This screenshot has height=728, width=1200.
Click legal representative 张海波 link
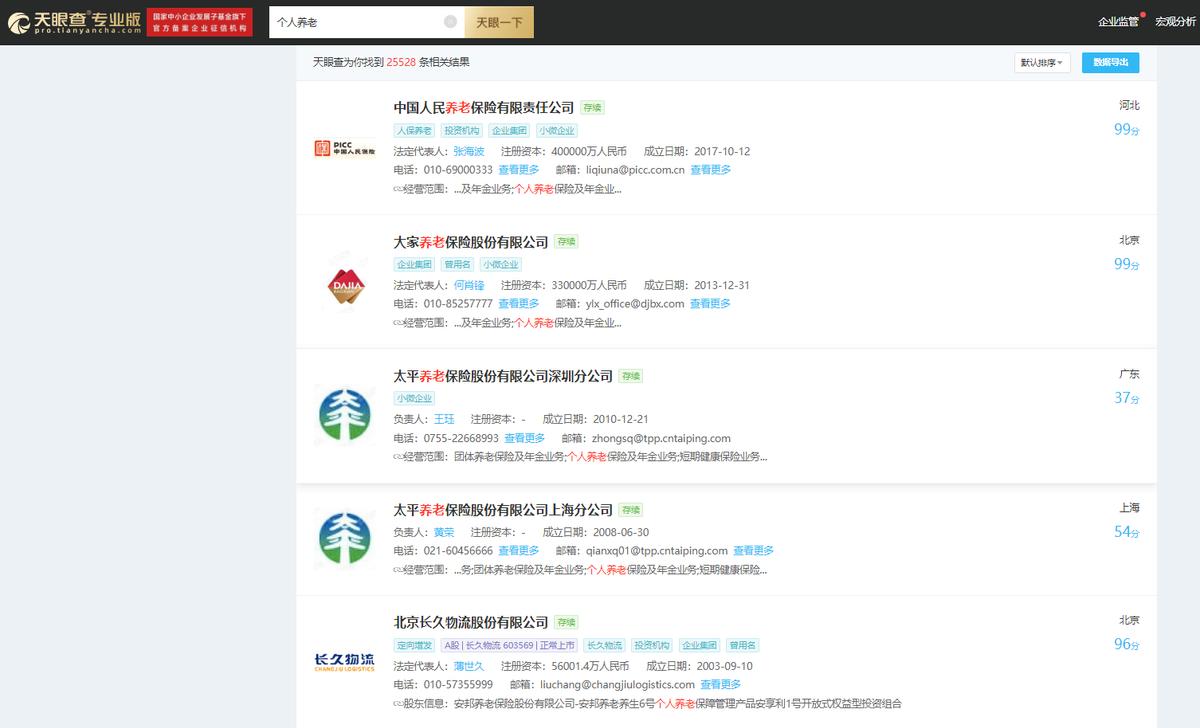click(x=468, y=152)
